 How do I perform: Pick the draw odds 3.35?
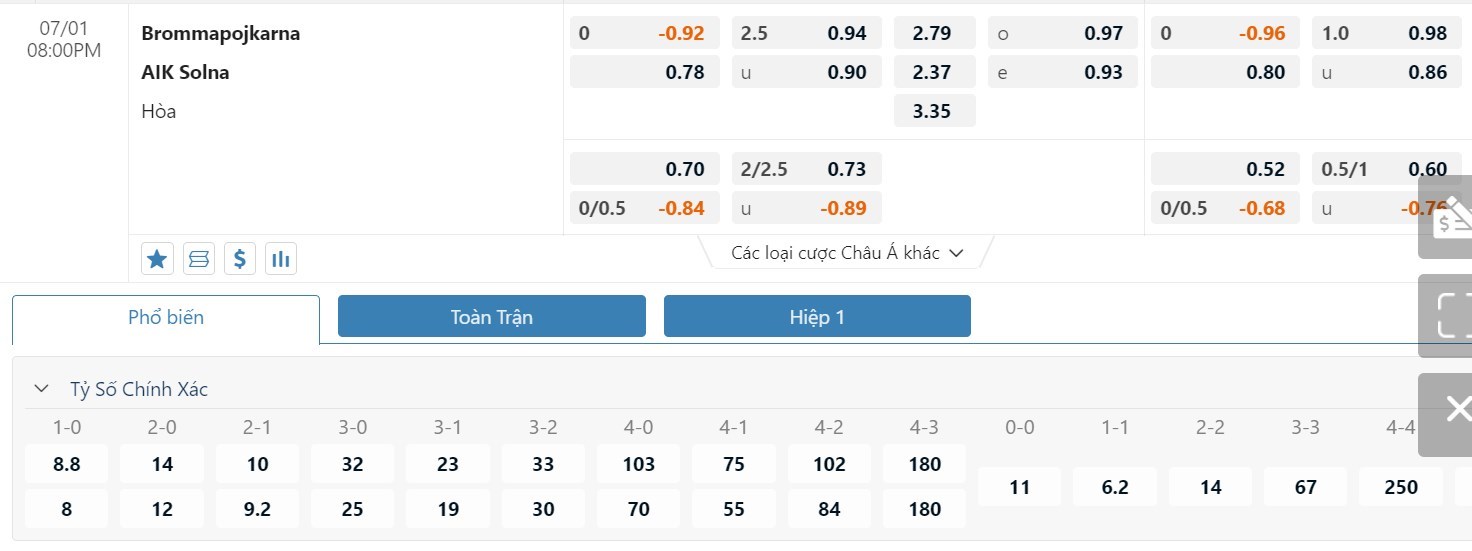click(x=932, y=111)
